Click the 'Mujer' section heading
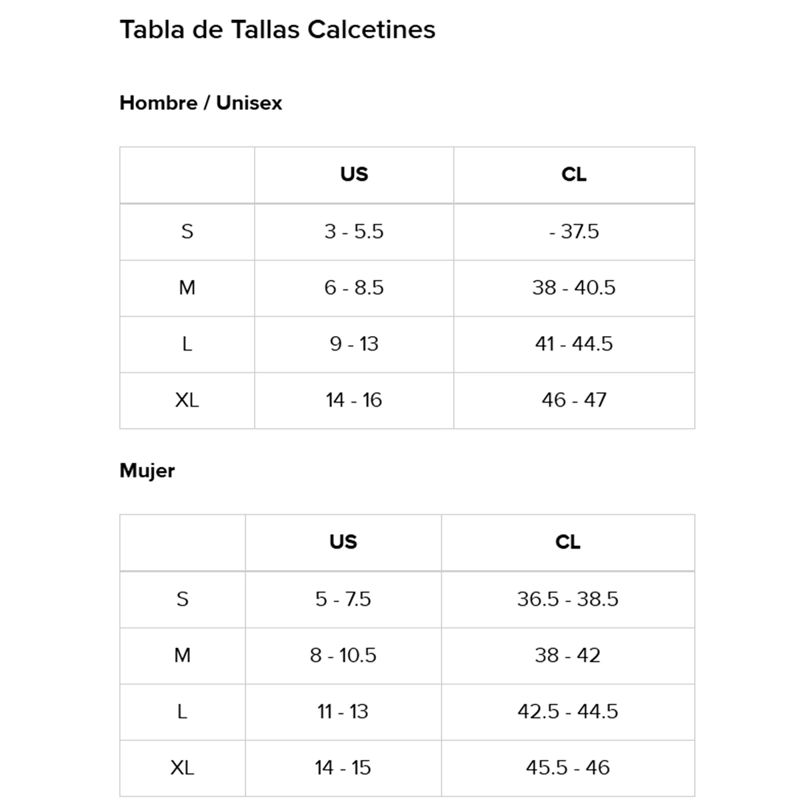800x800 pixels. click(147, 471)
